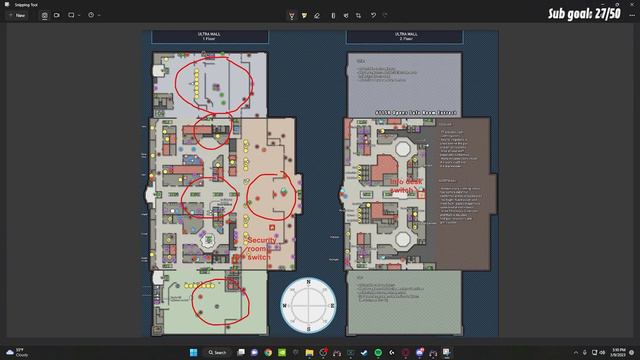Viewport: 640px width, 360px height.
Task: Select the Image crop tool
Action: (x=358, y=16)
